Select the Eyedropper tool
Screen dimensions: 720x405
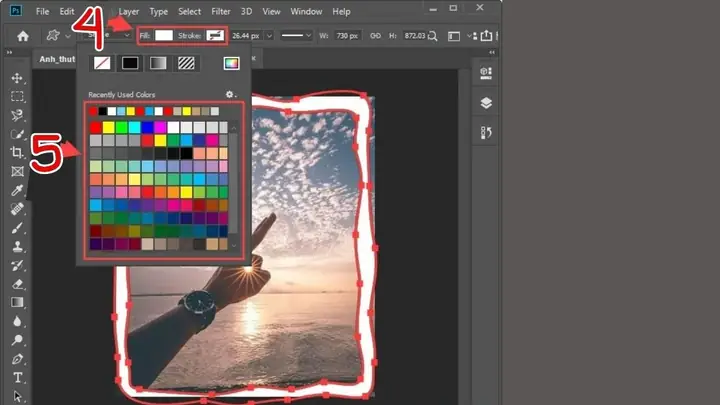(17, 190)
